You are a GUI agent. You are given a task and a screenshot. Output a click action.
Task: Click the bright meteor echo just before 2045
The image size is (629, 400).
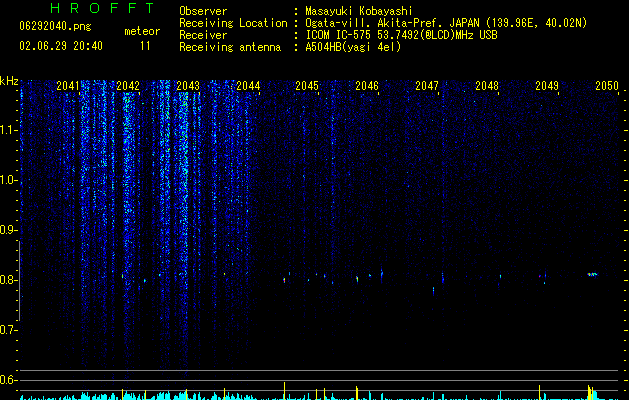[284, 280]
